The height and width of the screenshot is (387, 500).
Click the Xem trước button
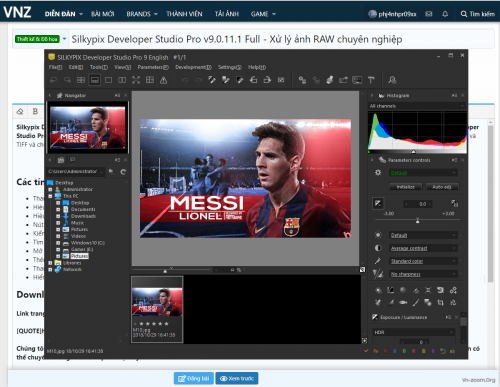click(x=237, y=378)
